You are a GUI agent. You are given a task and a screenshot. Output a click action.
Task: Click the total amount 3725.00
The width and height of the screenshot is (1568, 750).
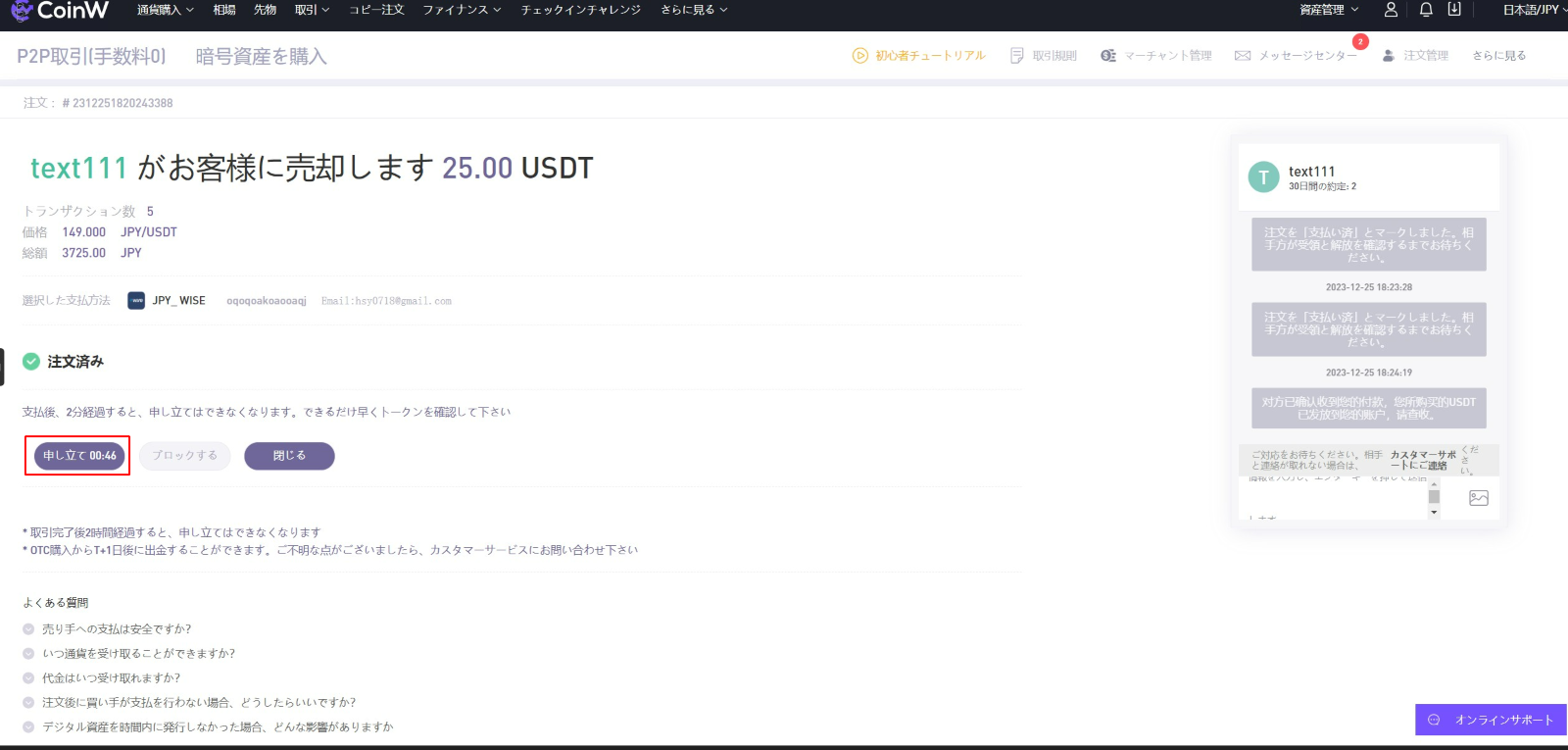point(84,253)
